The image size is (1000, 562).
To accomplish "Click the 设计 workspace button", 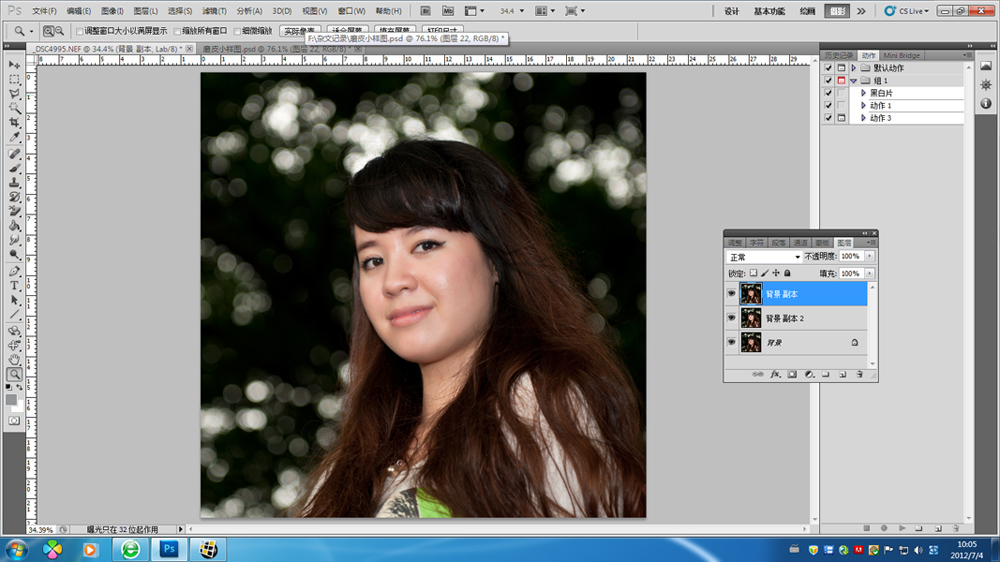I will 731,11.
